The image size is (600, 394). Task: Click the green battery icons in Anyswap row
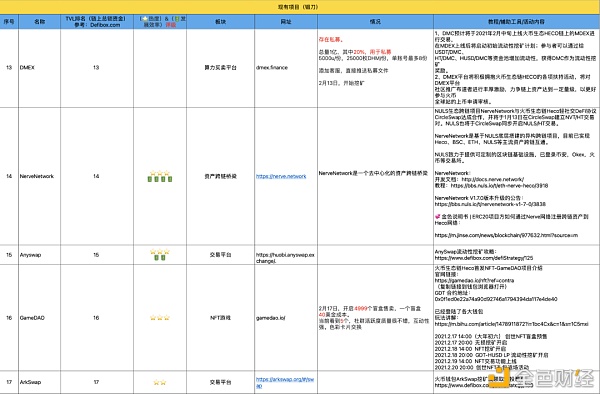(160, 257)
